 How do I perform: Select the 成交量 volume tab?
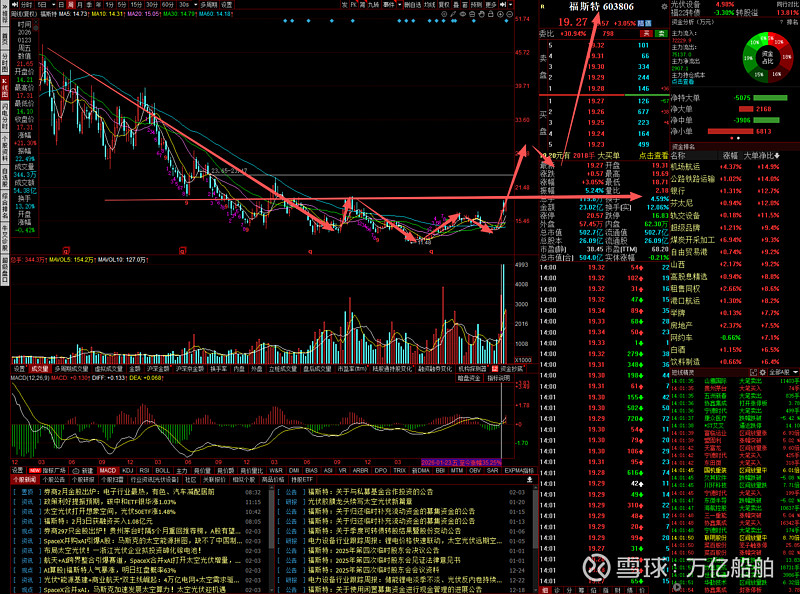[x=39, y=368]
